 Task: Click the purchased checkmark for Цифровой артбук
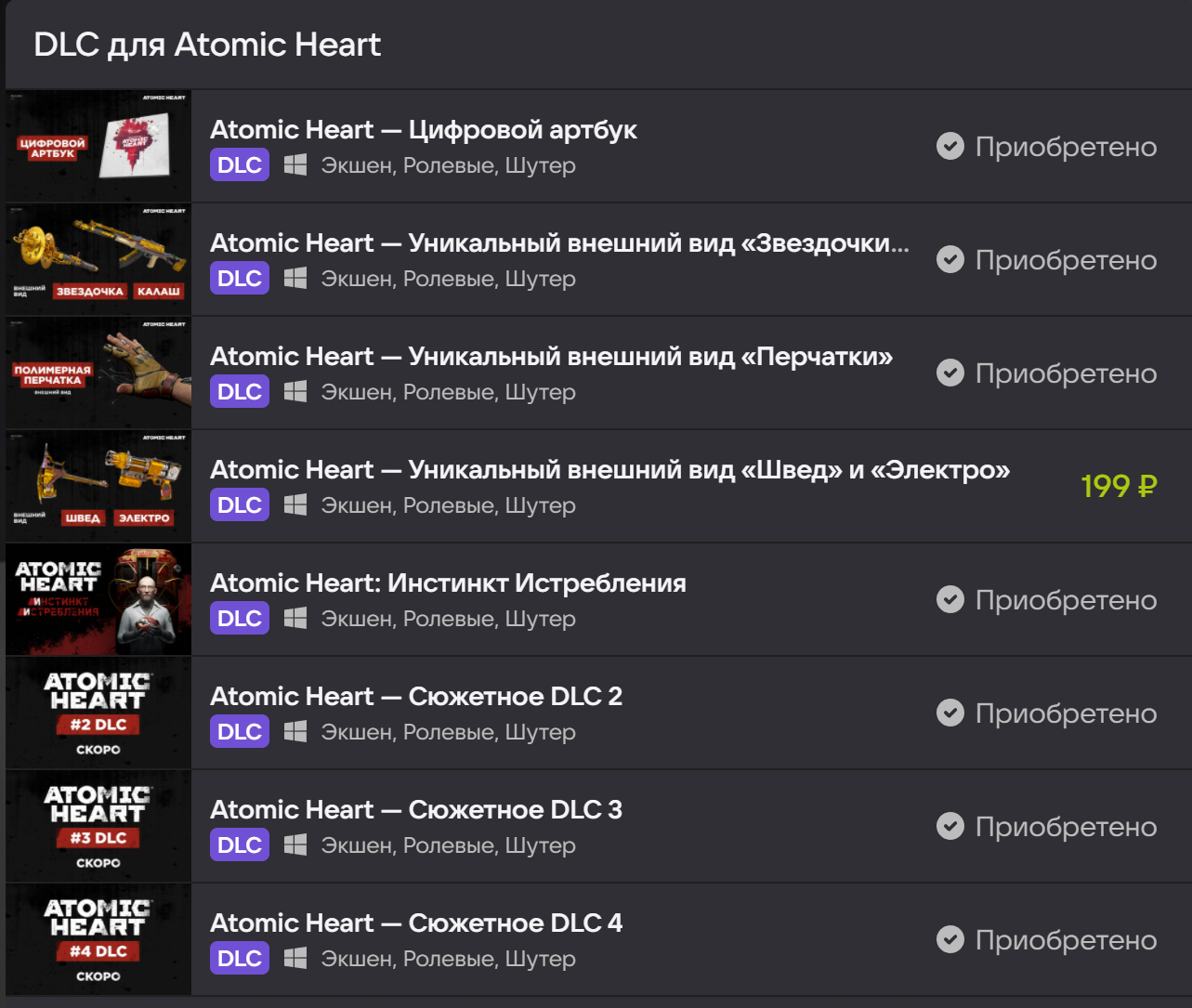pos(950,146)
